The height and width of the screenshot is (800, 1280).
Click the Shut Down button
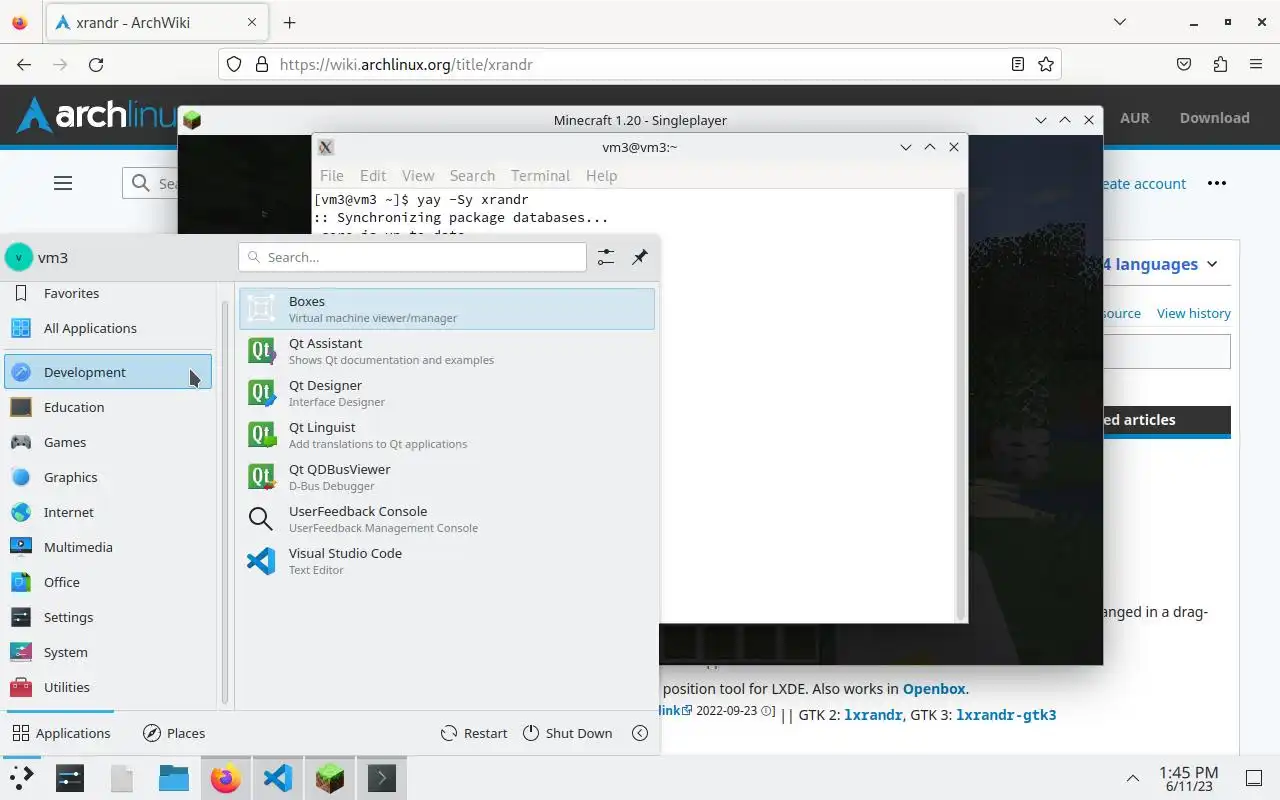(568, 733)
